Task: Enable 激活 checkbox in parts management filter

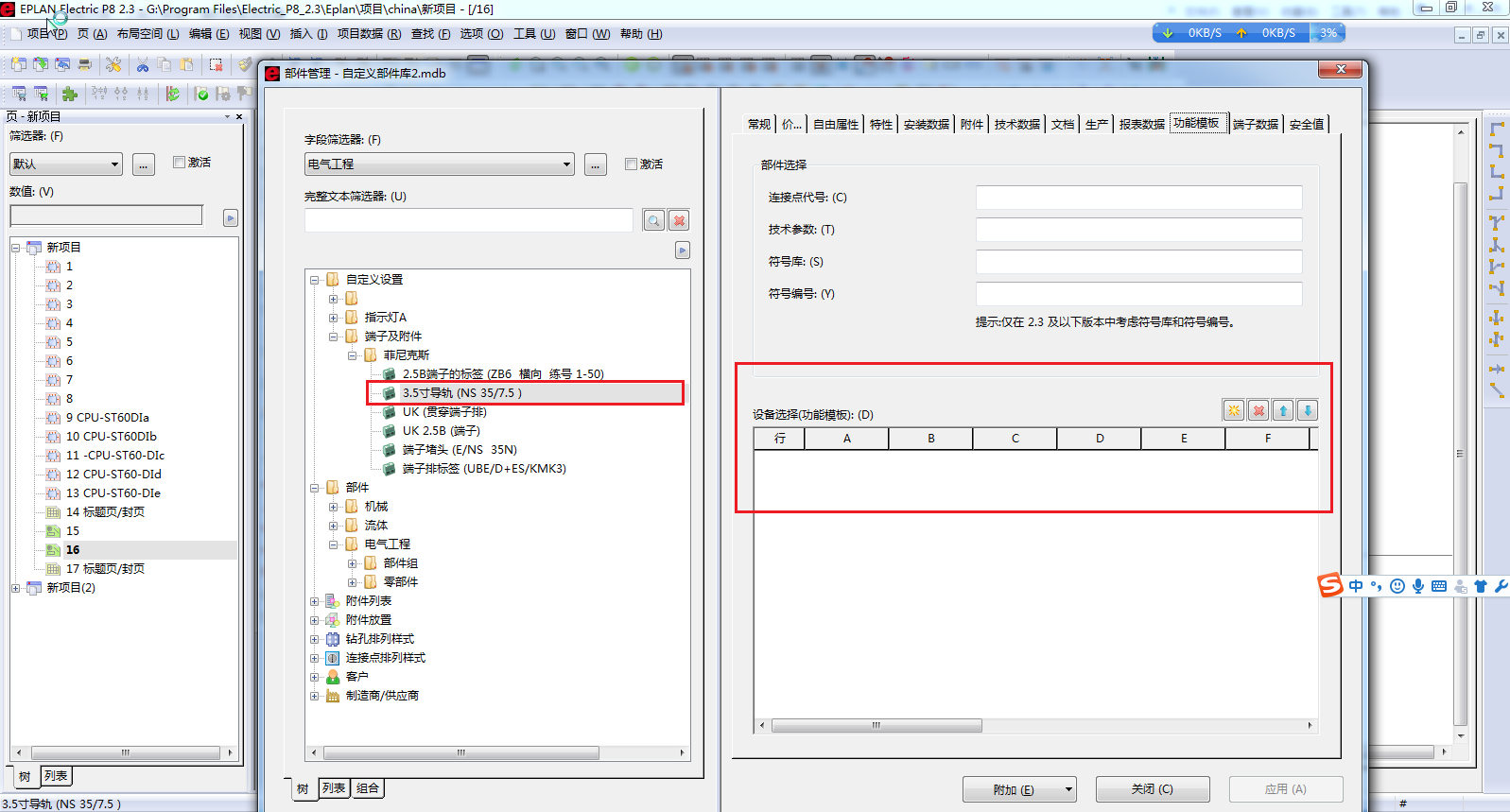Action: 631,164
